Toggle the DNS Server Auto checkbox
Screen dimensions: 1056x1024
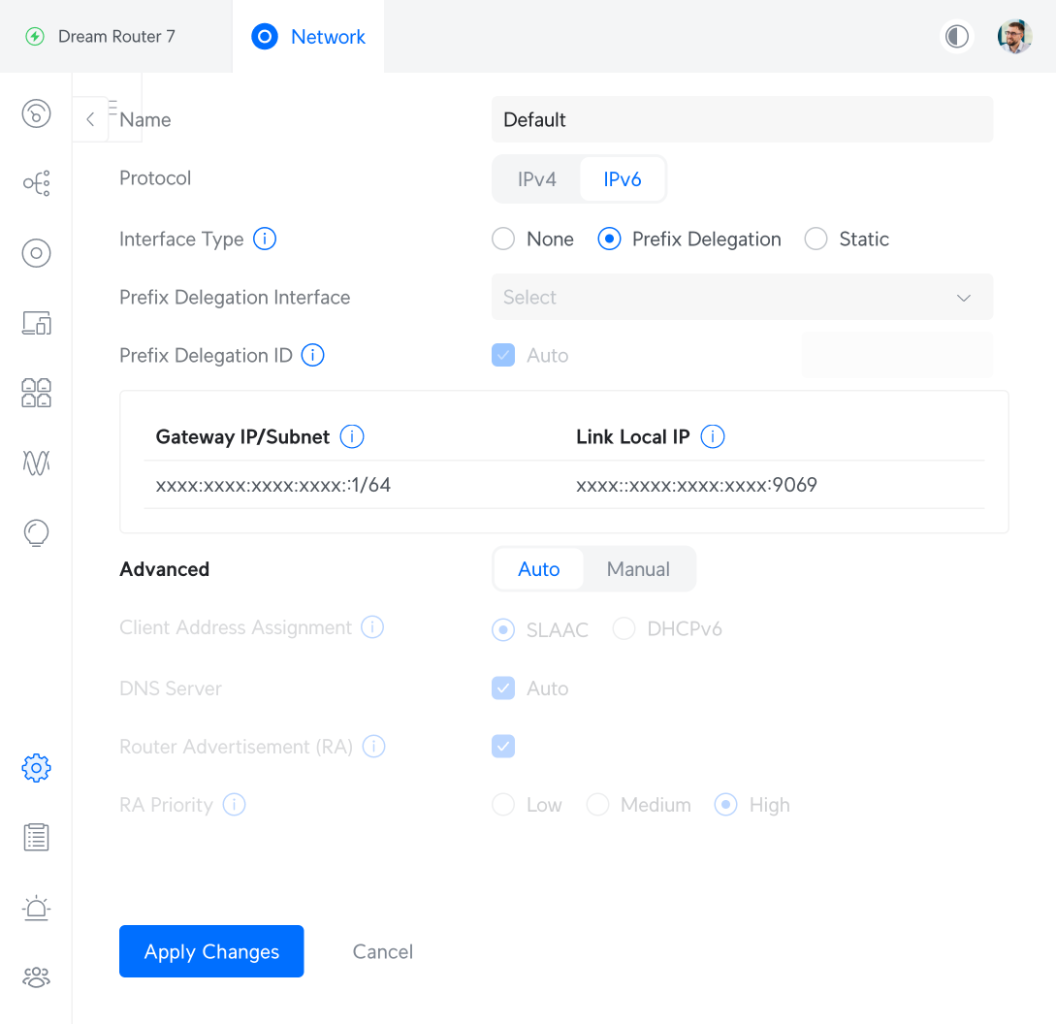(503, 688)
